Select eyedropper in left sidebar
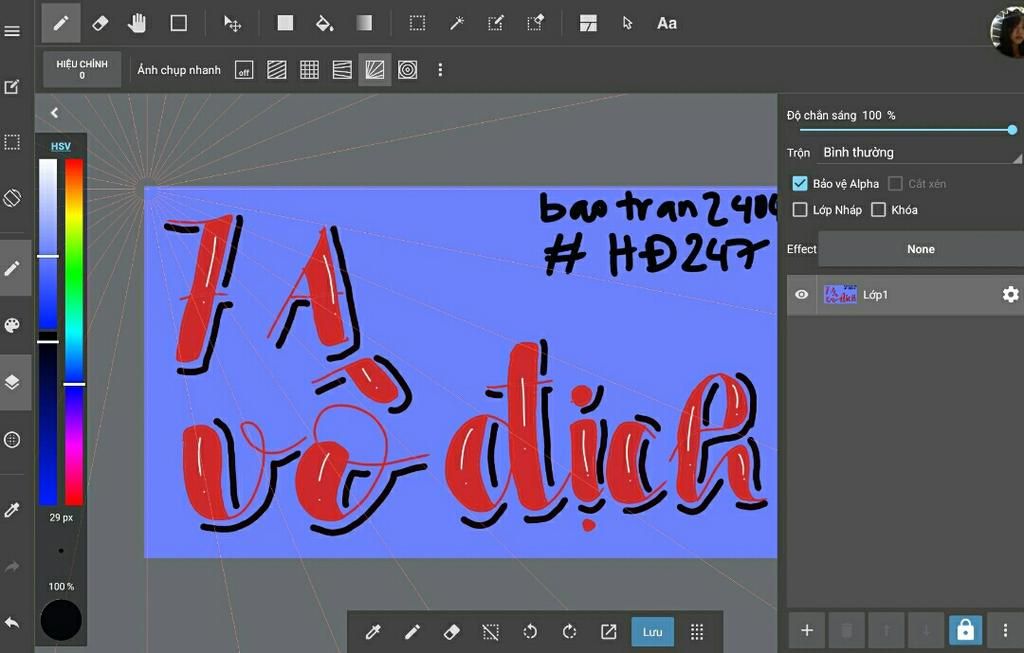Screen dimensions: 1024x653 click(12, 509)
